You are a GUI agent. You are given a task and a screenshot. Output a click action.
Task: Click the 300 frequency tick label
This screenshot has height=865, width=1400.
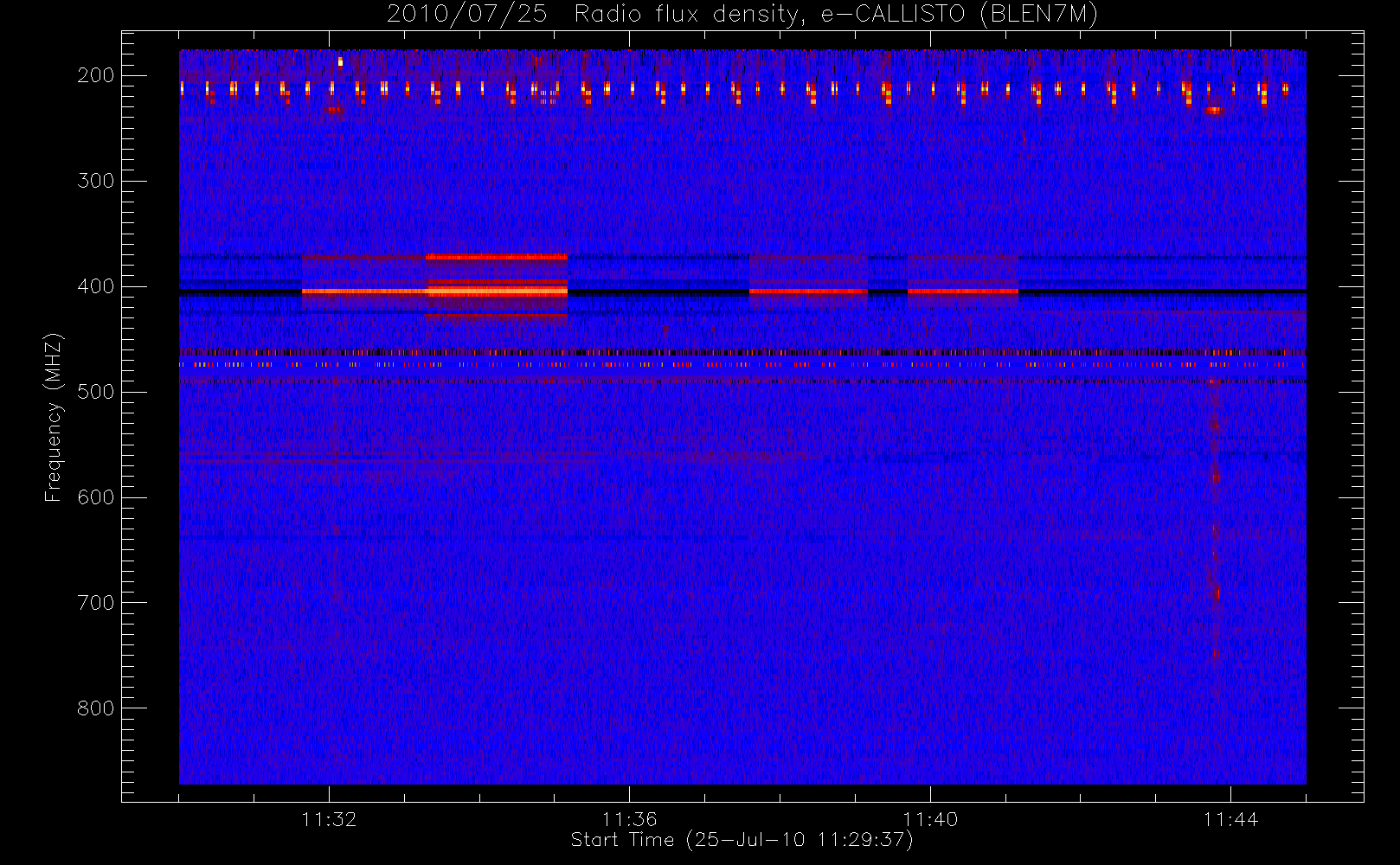pyautogui.click(x=96, y=181)
